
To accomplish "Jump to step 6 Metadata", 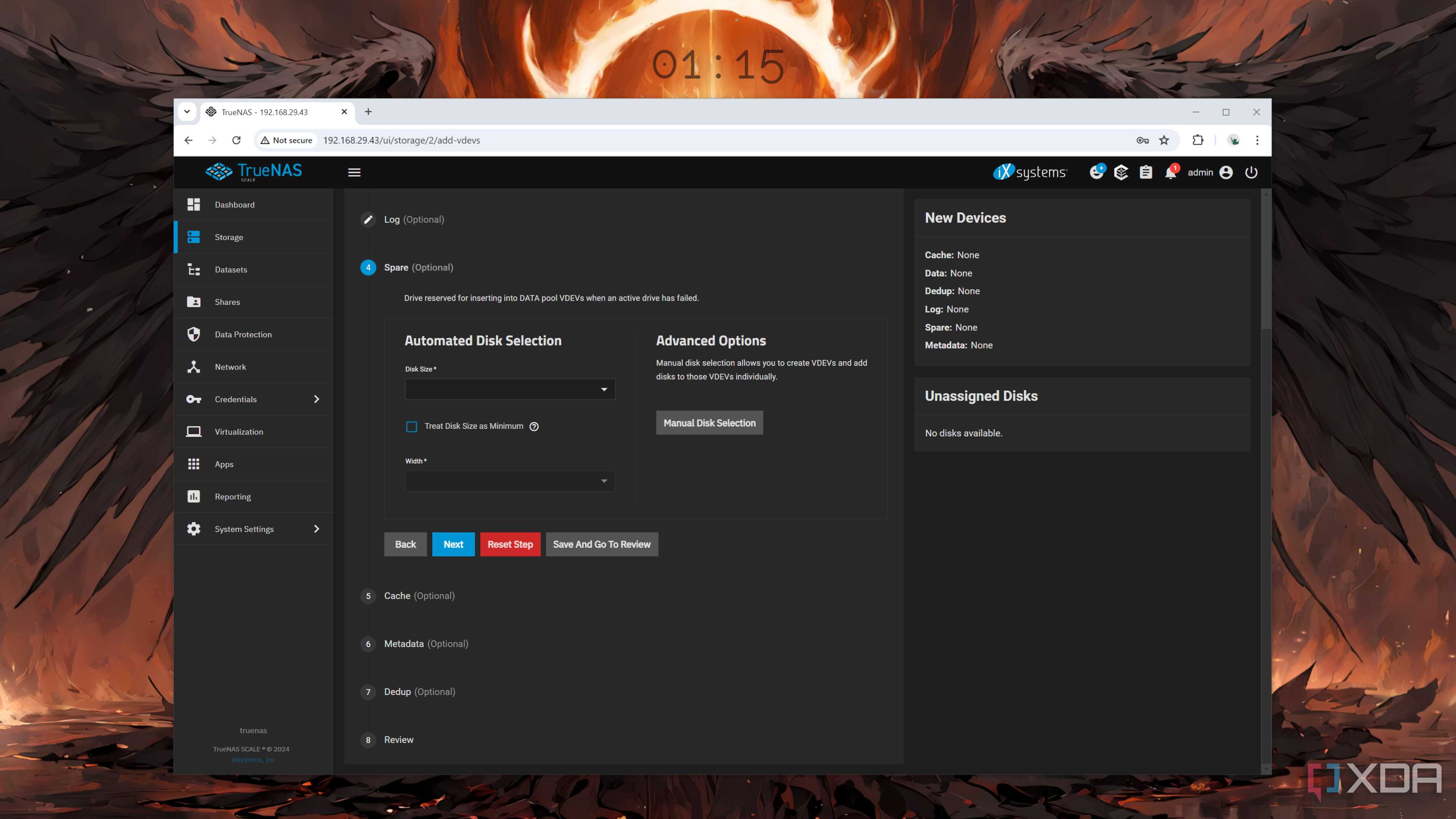I will point(414,644).
